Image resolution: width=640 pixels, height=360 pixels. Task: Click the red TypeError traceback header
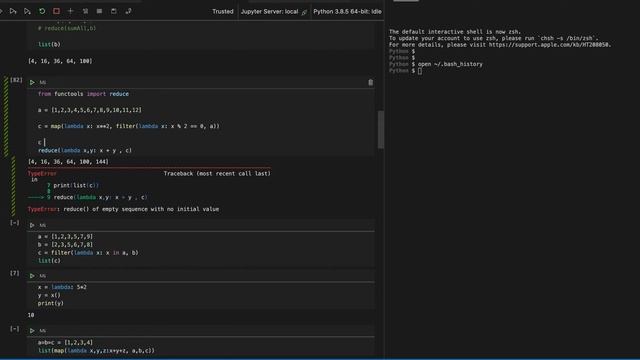(42, 174)
